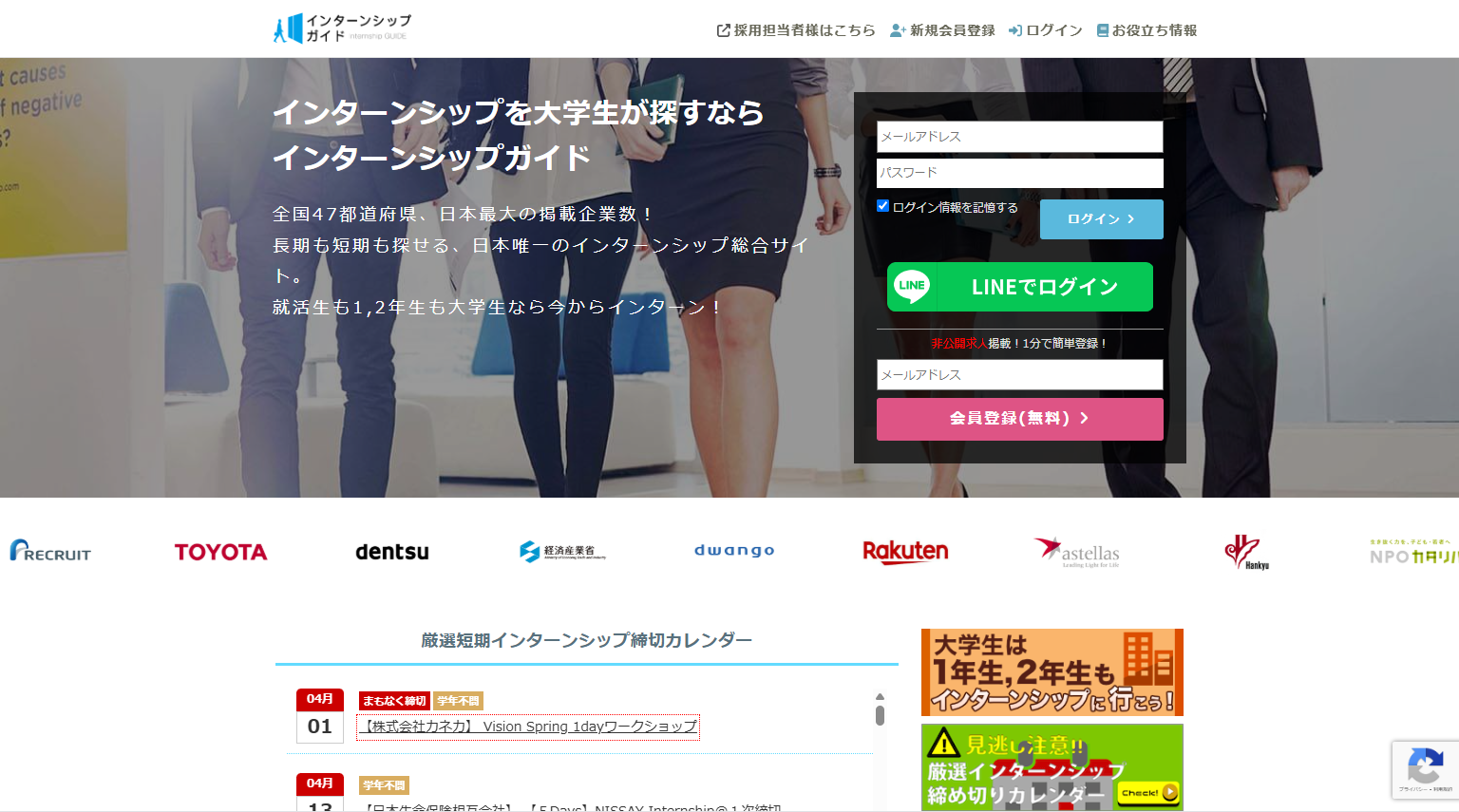Open the 厳選インターンシップ締め切りカレンダー banner
This screenshot has width=1459, height=812.
[1052, 767]
